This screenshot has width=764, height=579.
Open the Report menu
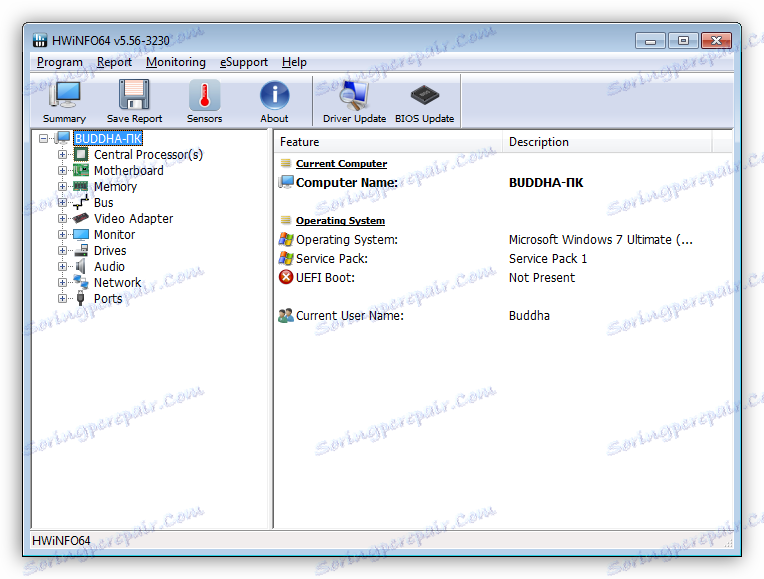[x=114, y=62]
